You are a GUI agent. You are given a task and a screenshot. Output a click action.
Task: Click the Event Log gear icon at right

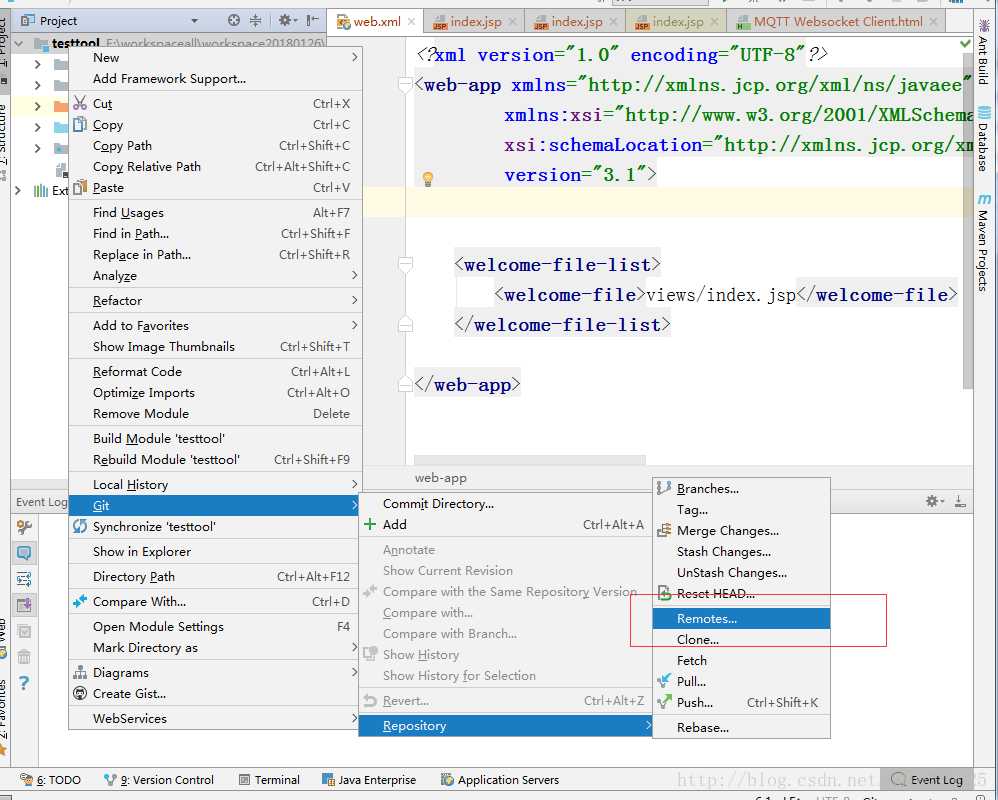[x=932, y=501]
